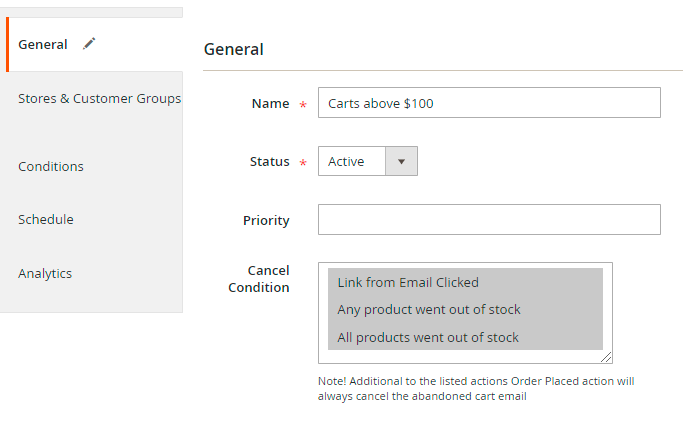Switch to the Analytics tab
The height and width of the screenshot is (428, 683).
click(x=45, y=273)
